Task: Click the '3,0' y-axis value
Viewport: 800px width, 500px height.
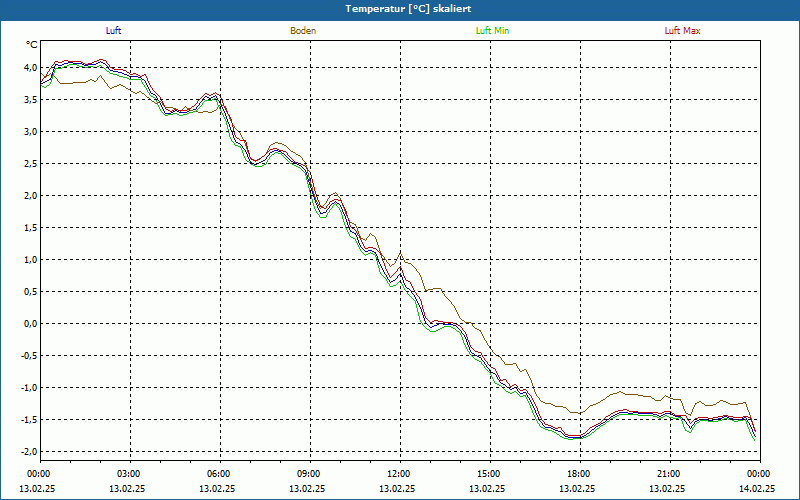Action: tap(30, 132)
